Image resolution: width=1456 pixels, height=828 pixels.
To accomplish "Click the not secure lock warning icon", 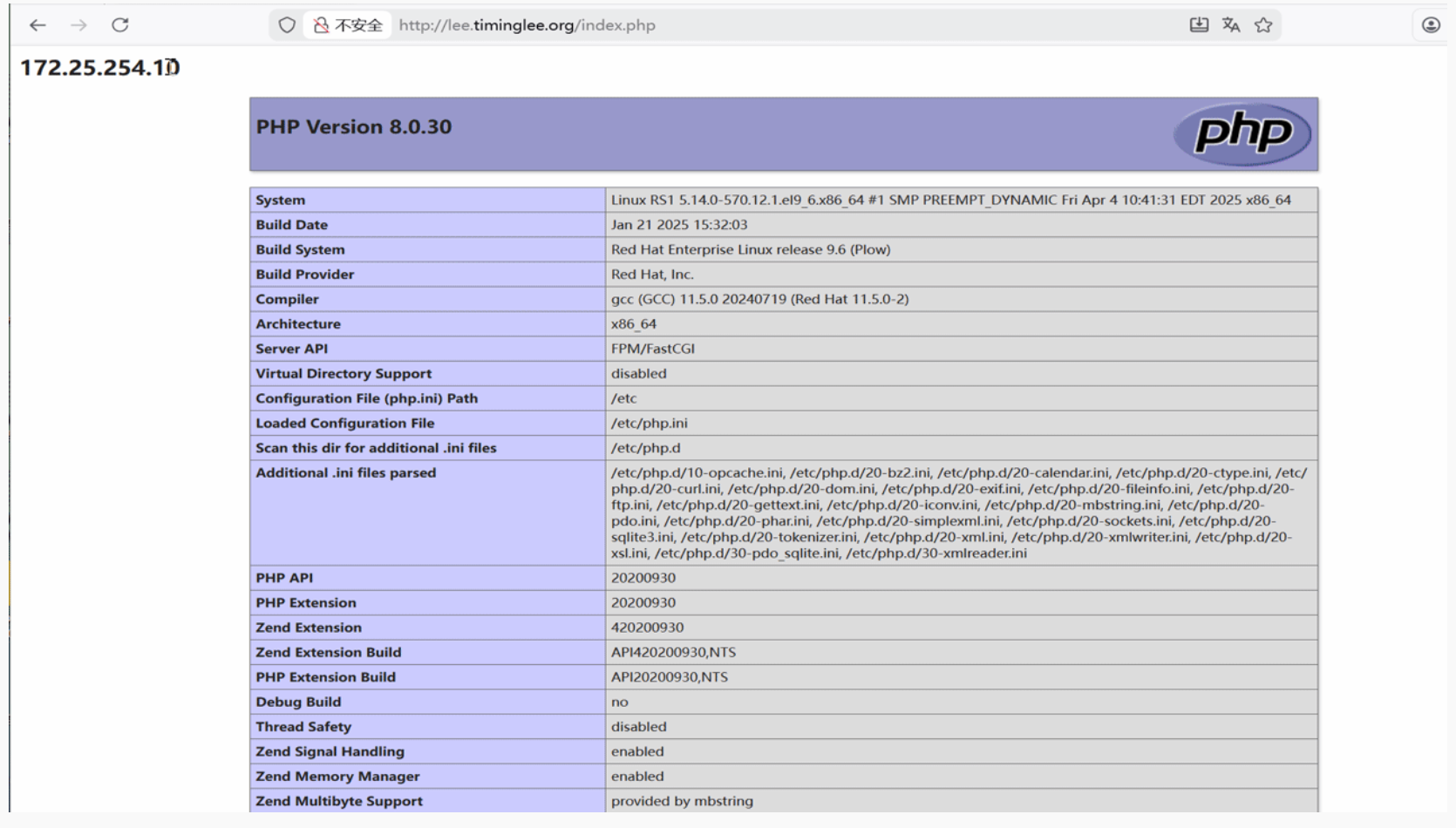I will [321, 25].
